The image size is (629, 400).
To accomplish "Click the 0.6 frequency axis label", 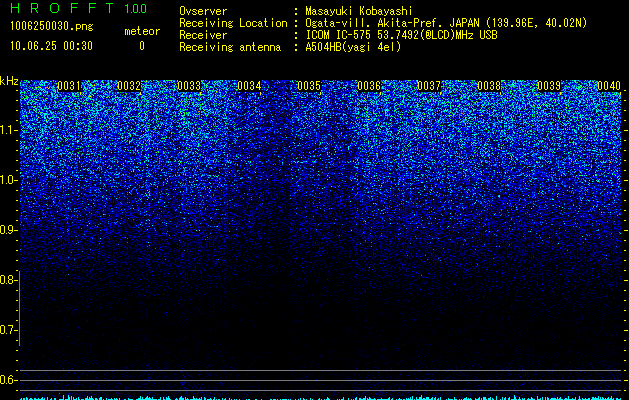I will pyautogui.click(x=9, y=380).
